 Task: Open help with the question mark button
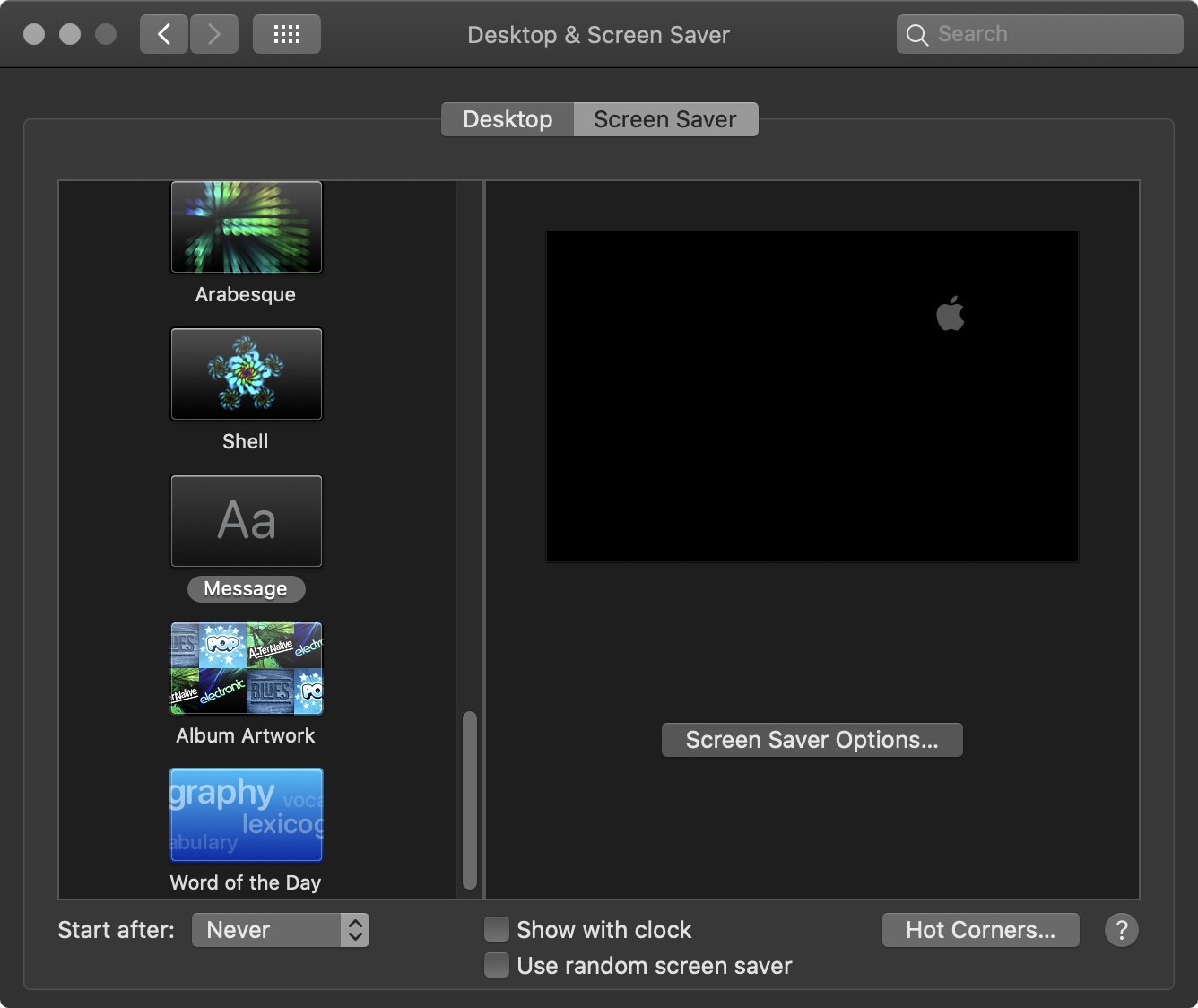click(1122, 930)
